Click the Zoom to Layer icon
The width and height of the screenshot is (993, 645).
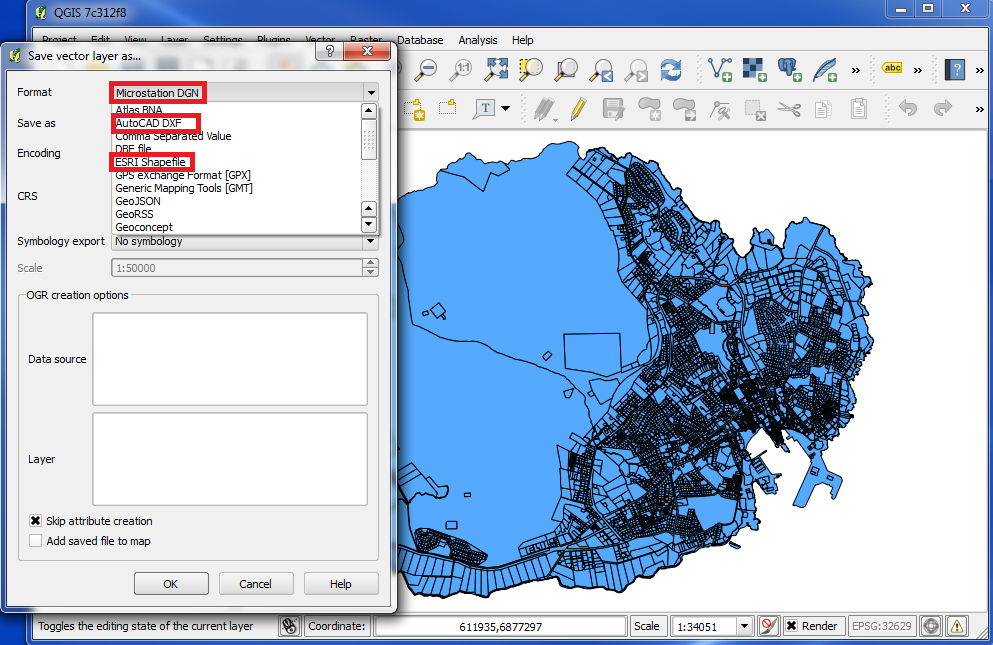[x=566, y=70]
